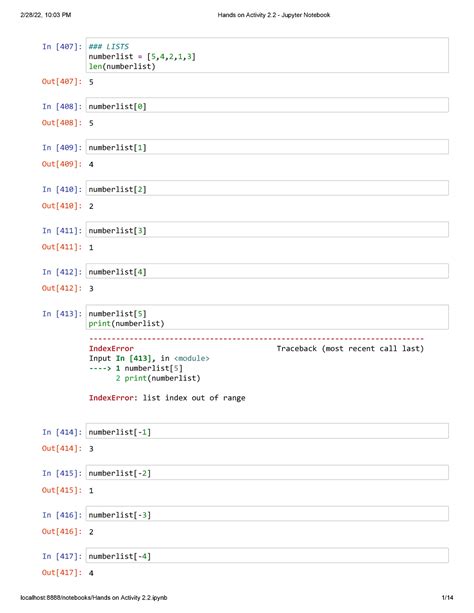474x613 pixels.
Task: Click the Out[417] output label
Action: 62,572
